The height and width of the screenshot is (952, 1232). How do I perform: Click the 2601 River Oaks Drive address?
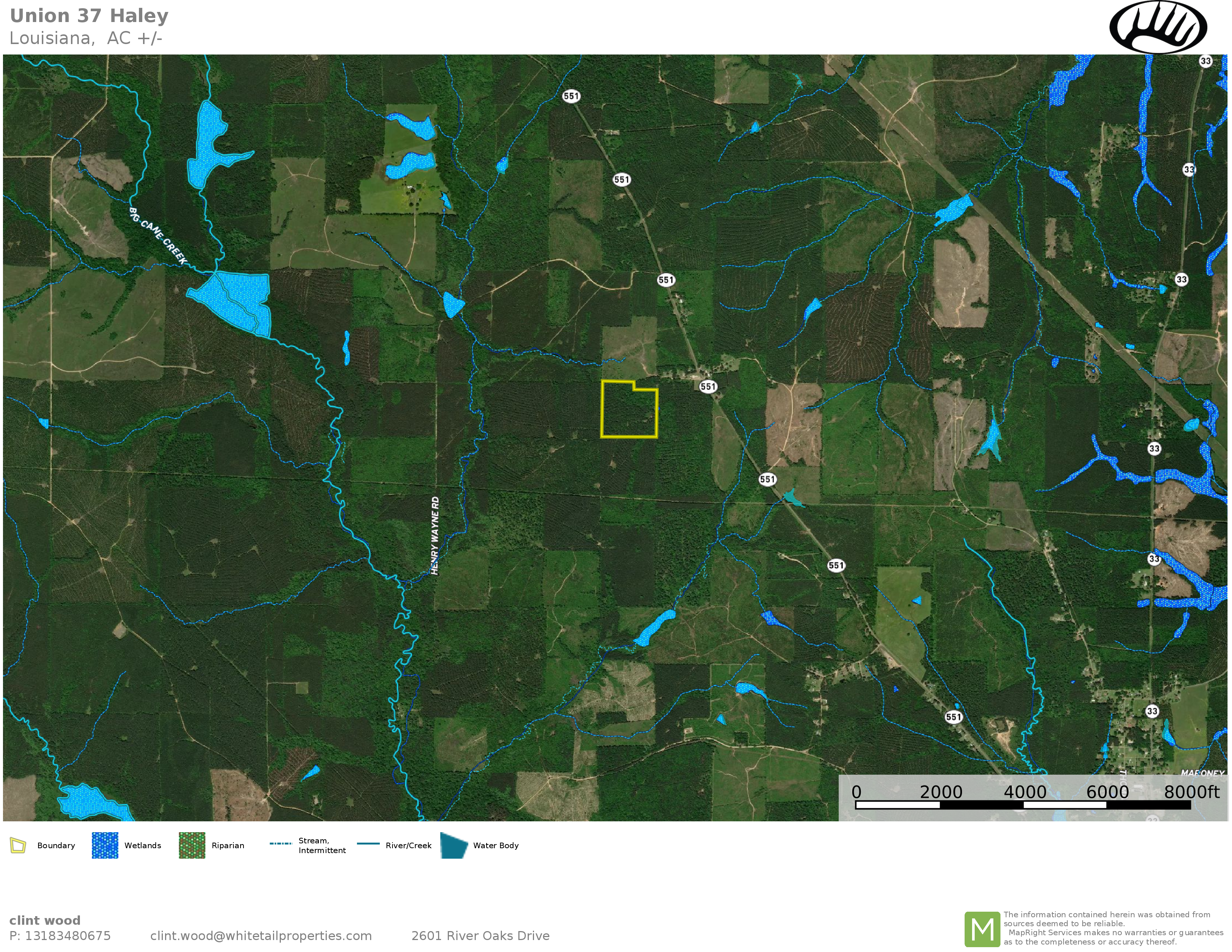480,936
